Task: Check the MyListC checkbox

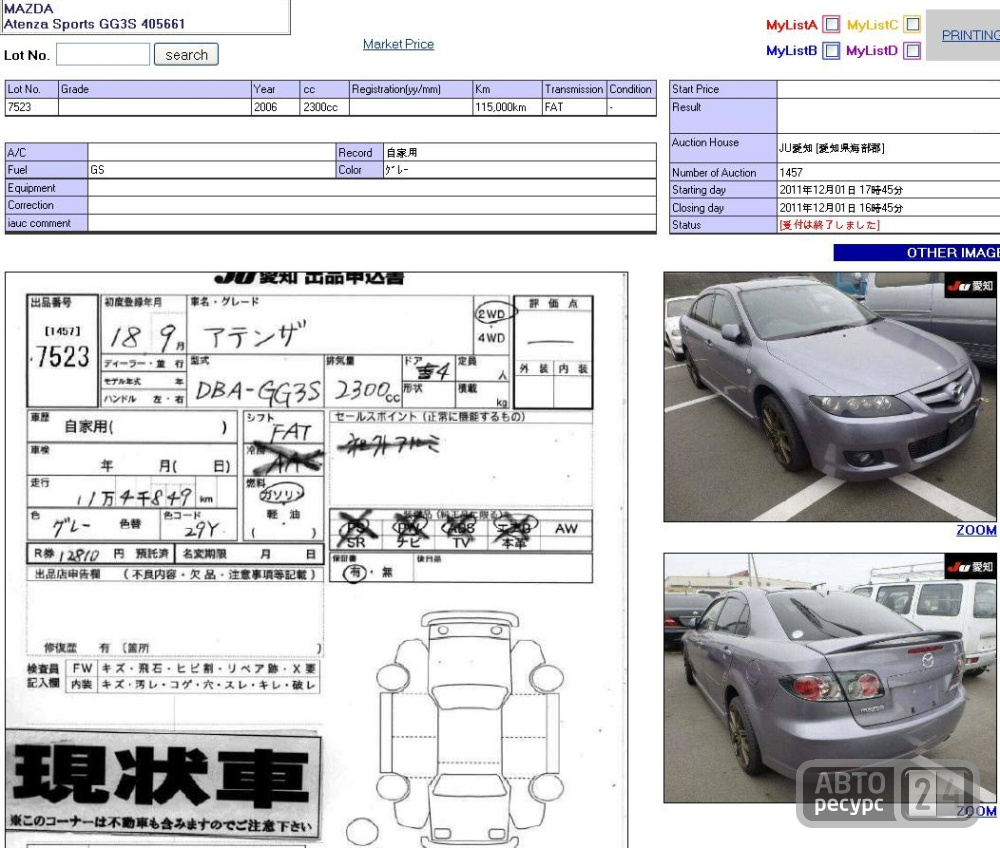Action: coord(913,24)
